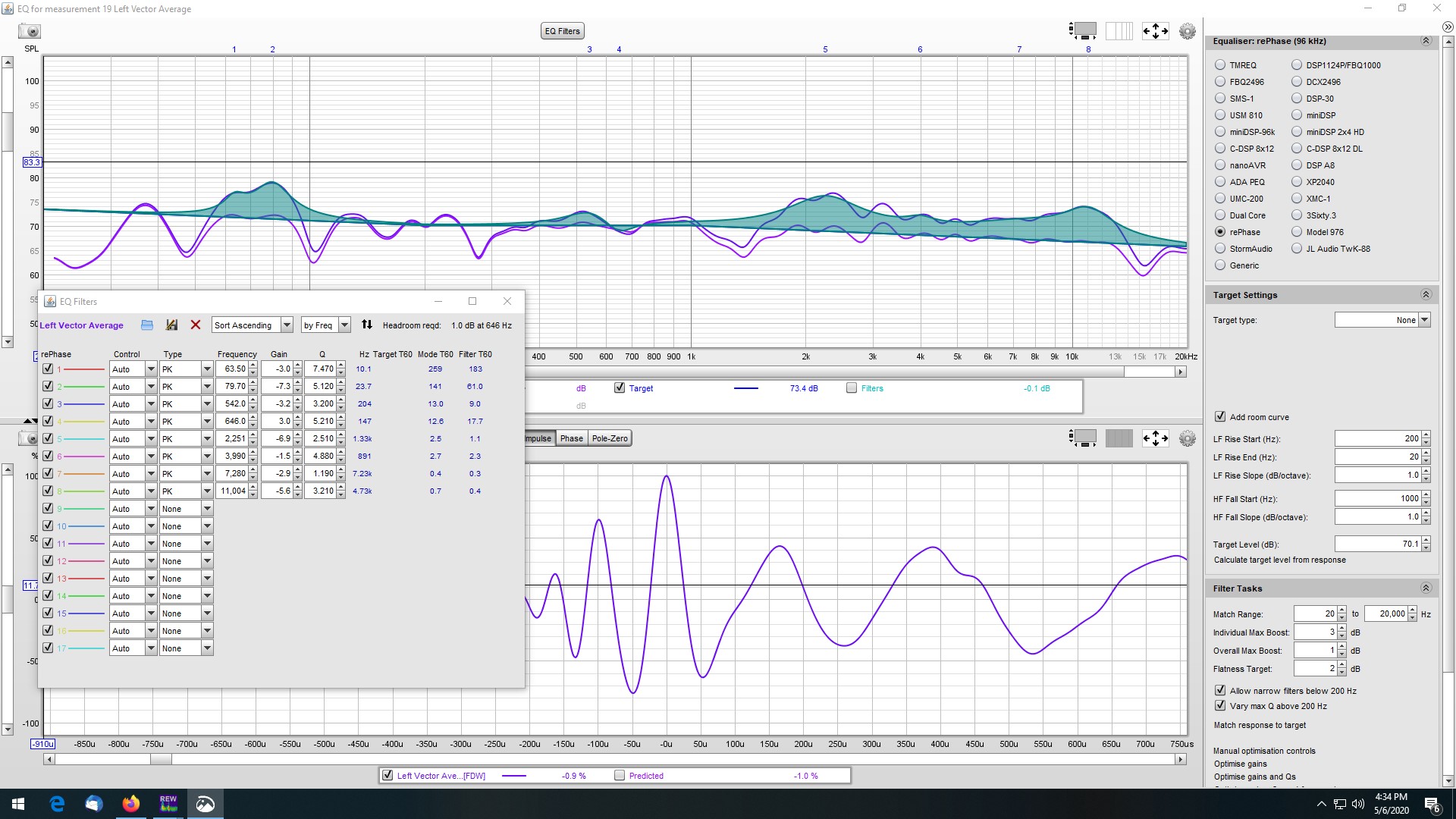
Task: Click the upper graph camera capture icon
Action: (30, 31)
